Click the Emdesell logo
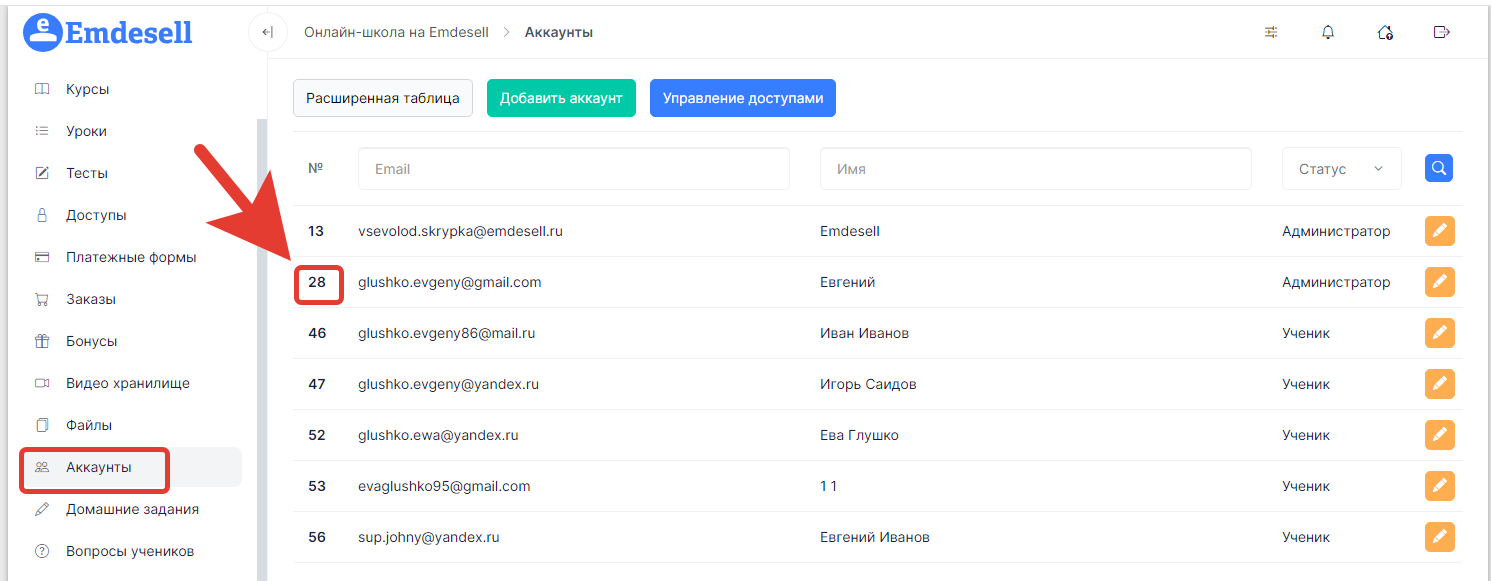 click(x=108, y=32)
